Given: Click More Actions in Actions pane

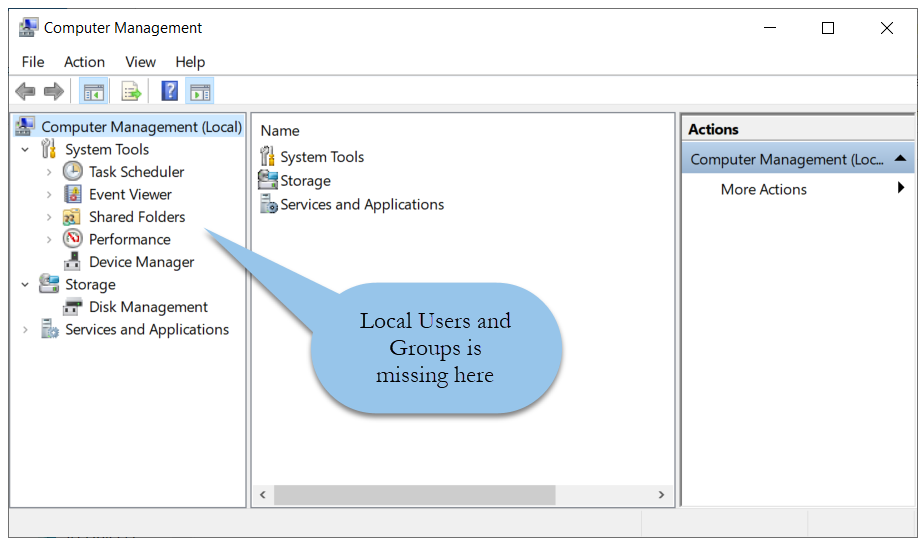Looking at the screenshot, I should click(763, 189).
